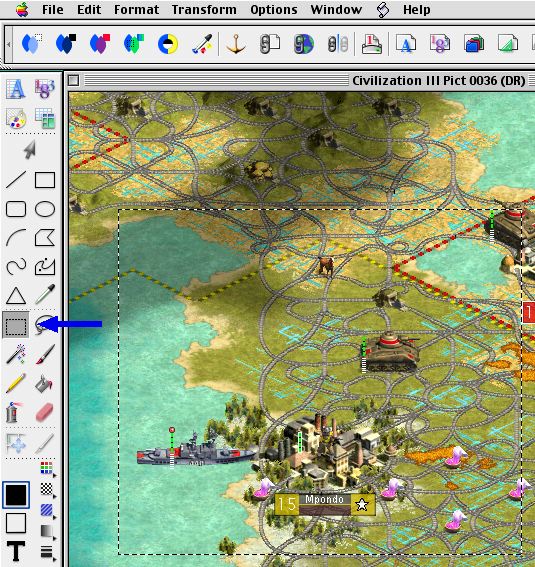Screen dimensions: 535x567
Task: Select the Paint Bucket tool
Action: coord(45,383)
